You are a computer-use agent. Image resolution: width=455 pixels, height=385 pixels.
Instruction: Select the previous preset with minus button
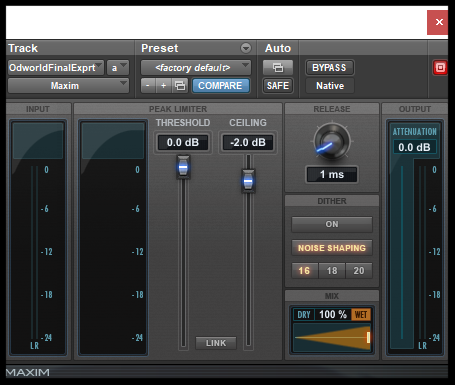point(148,86)
